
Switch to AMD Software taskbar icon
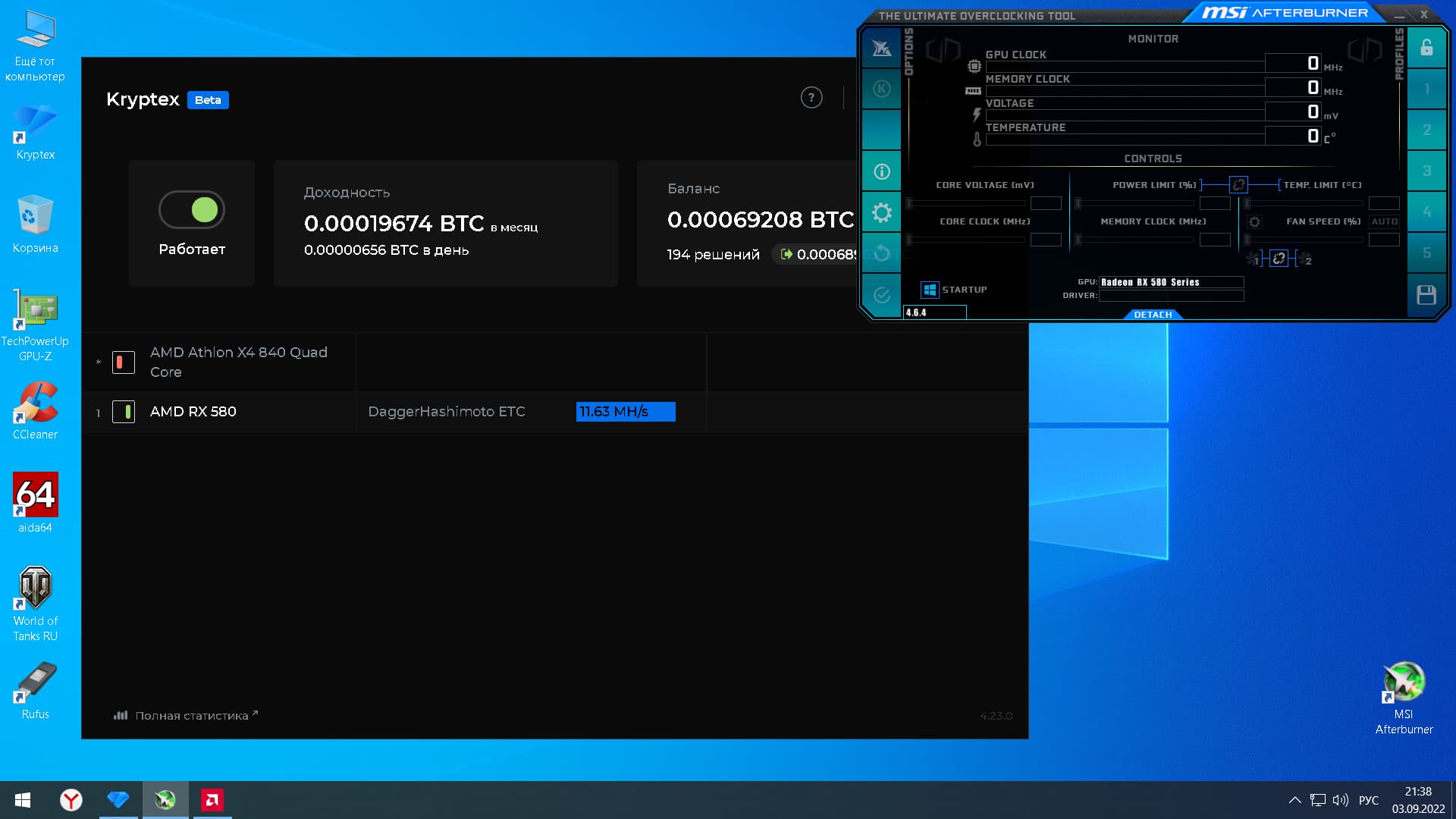click(212, 800)
